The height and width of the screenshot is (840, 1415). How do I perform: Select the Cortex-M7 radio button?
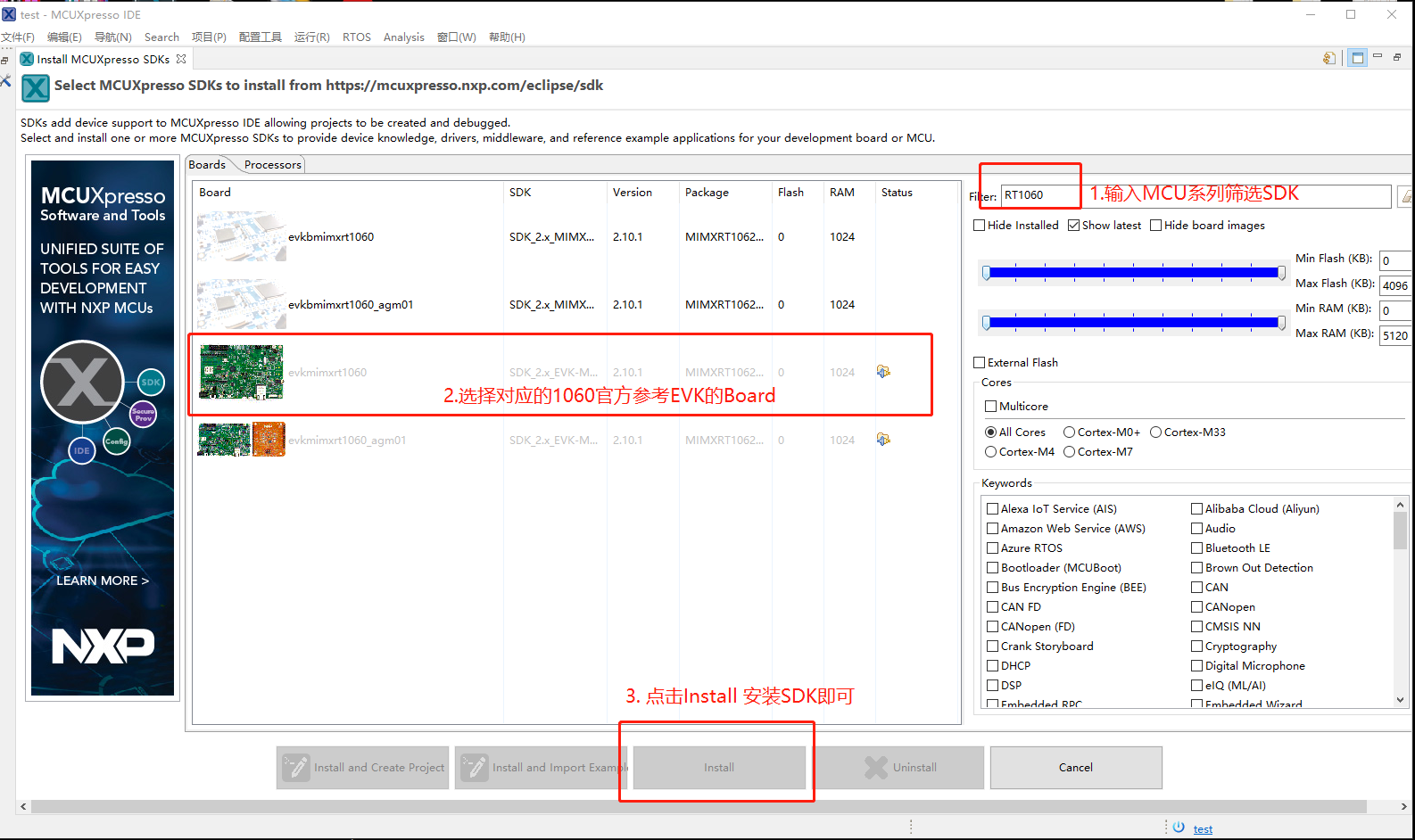(x=1070, y=452)
